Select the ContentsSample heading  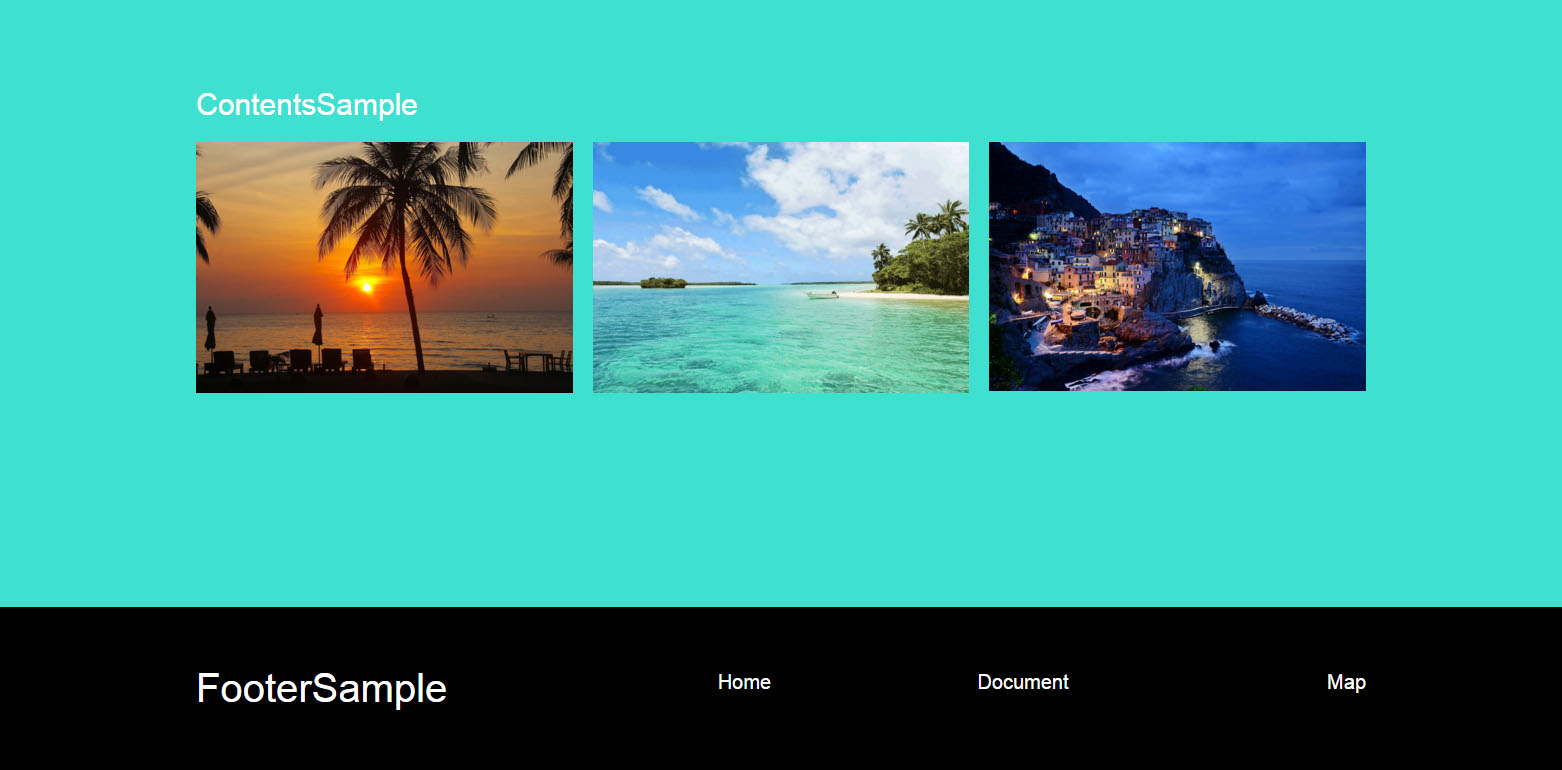(x=307, y=104)
